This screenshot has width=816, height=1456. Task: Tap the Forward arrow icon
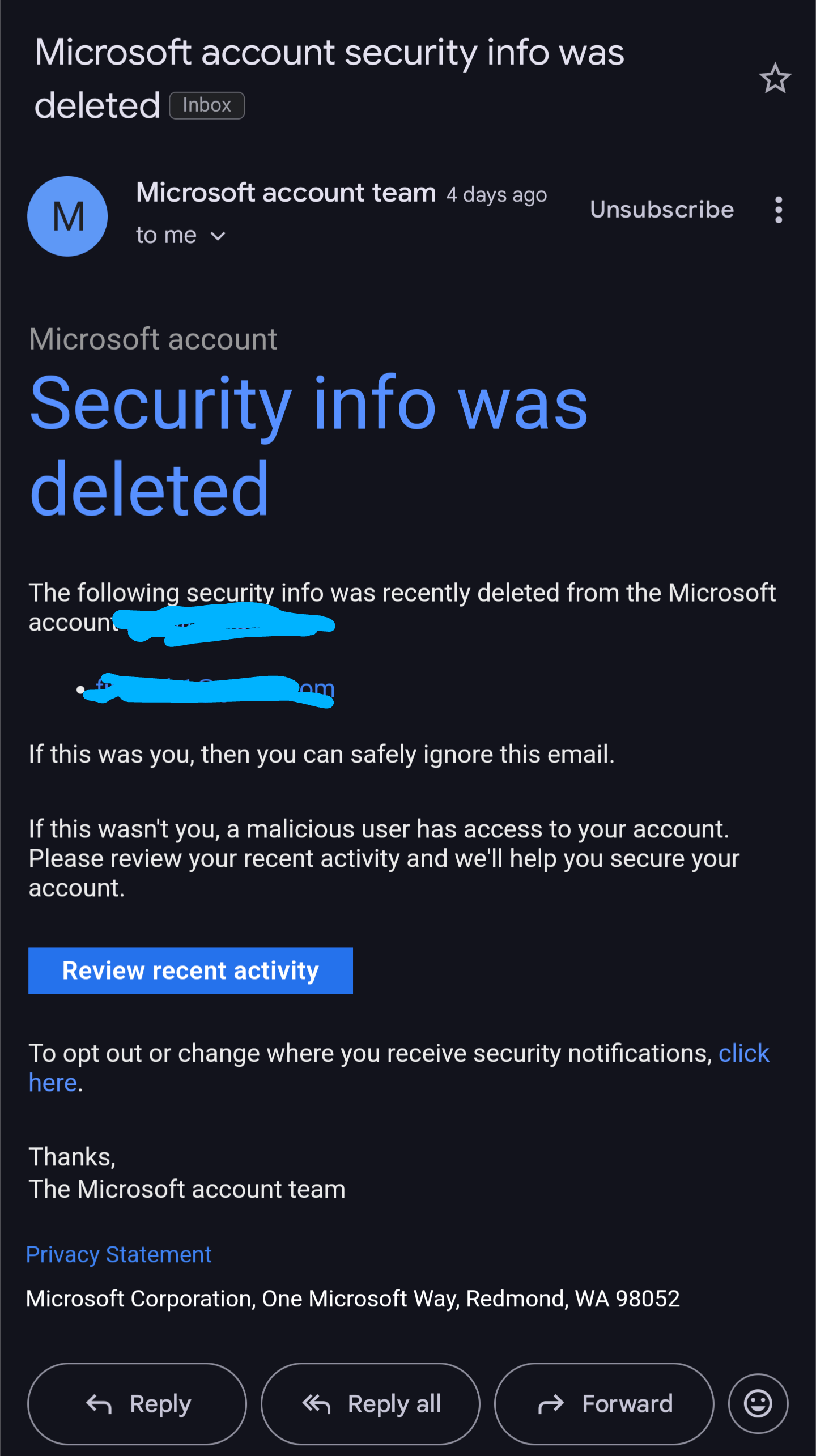(551, 1404)
